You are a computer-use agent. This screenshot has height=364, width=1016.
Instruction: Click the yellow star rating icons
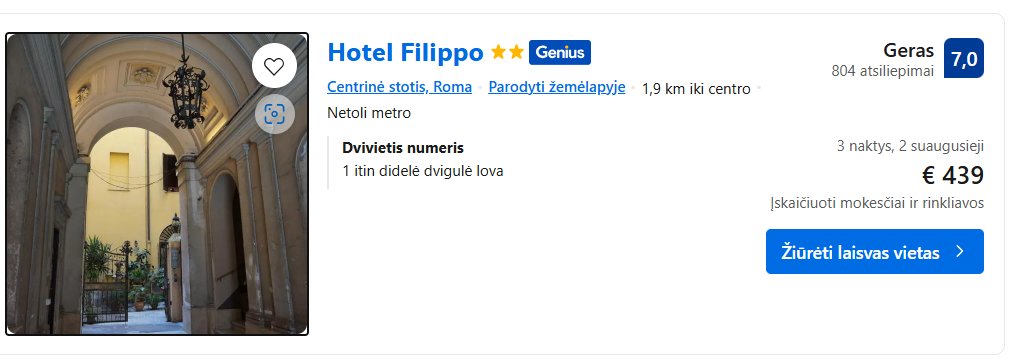point(507,52)
